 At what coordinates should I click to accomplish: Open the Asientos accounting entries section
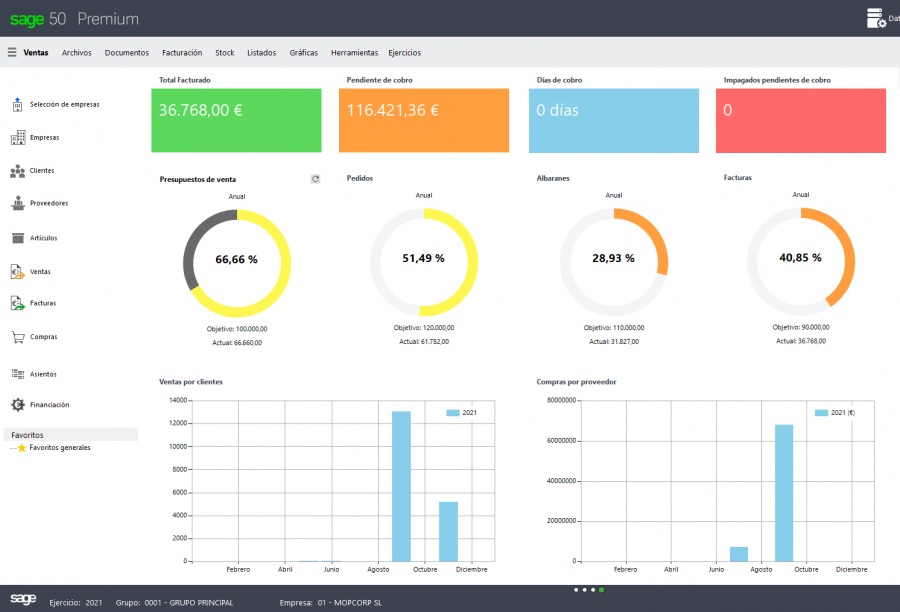pos(45,371)
